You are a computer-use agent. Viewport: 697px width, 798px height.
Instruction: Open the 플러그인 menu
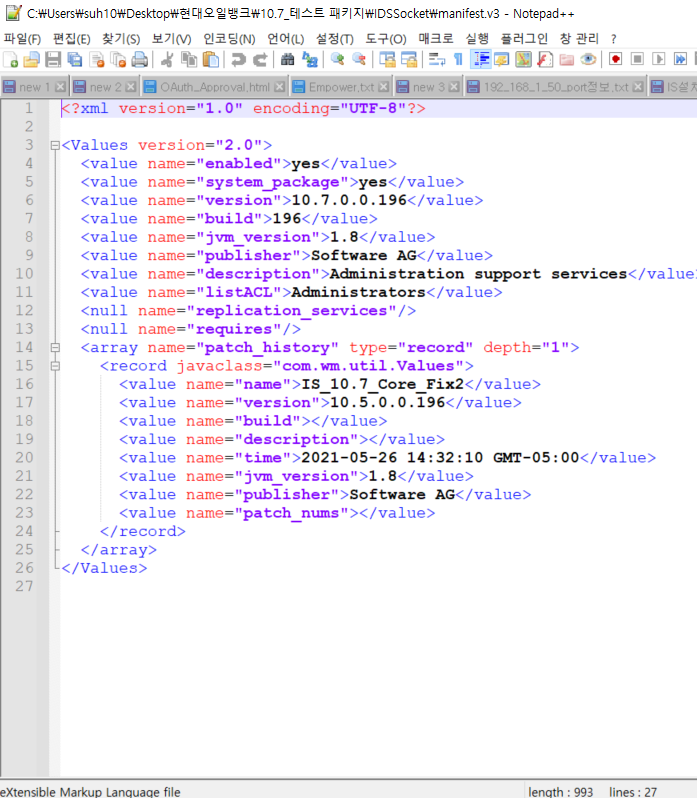pyautogui.click(x=524, y=39)
